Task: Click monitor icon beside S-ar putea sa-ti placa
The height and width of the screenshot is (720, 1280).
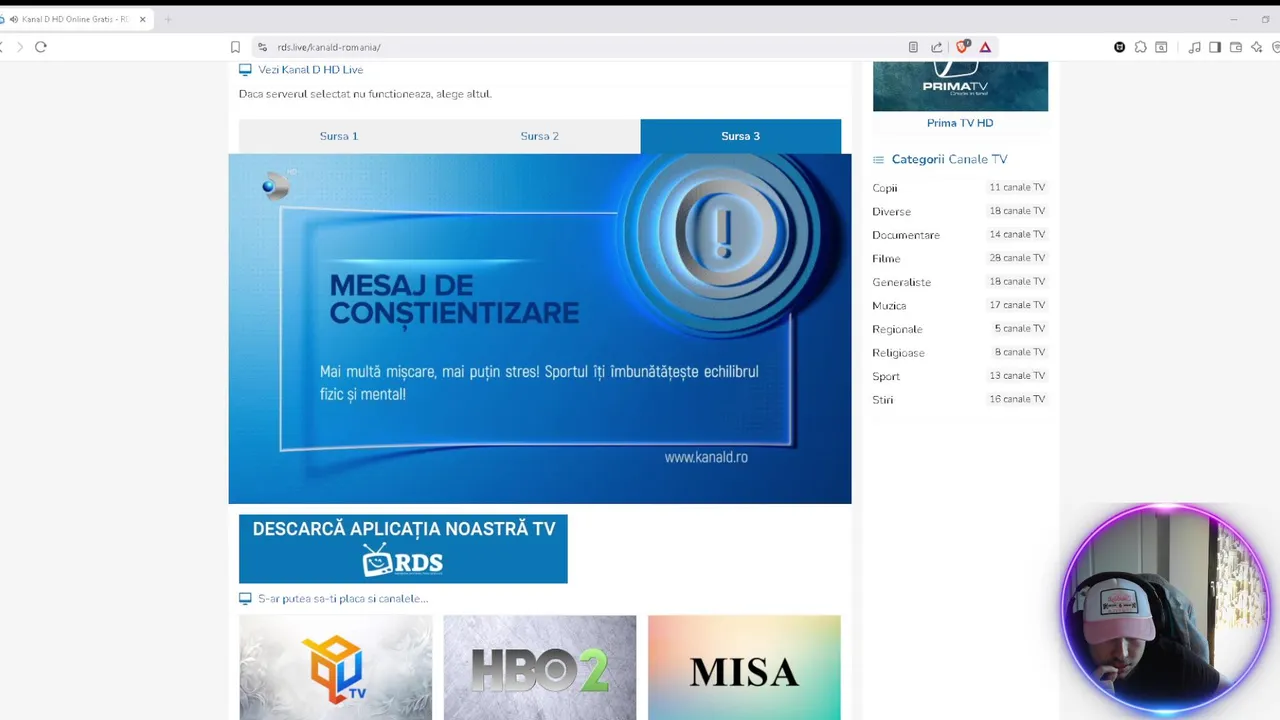Action: 245,598
